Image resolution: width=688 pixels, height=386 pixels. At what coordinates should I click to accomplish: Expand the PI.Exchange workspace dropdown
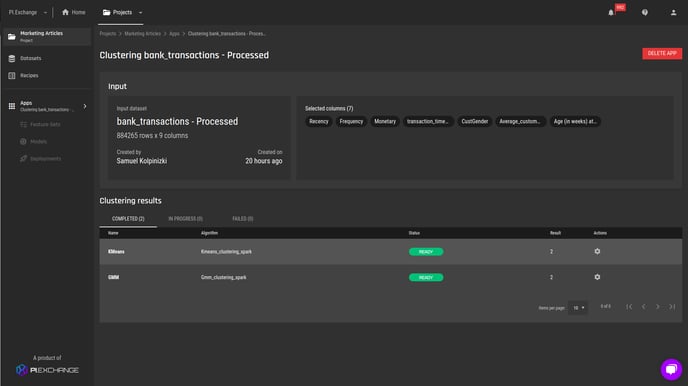[45, 13]
